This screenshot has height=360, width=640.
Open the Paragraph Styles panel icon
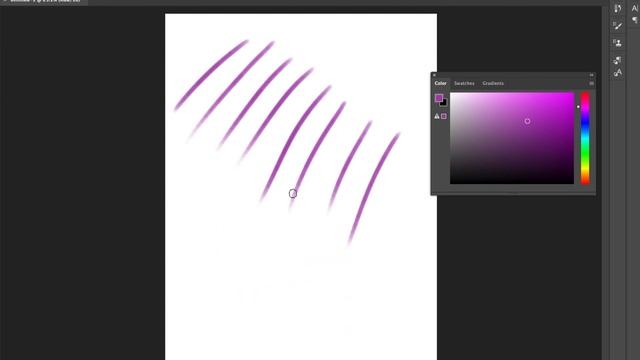(617, 60)
